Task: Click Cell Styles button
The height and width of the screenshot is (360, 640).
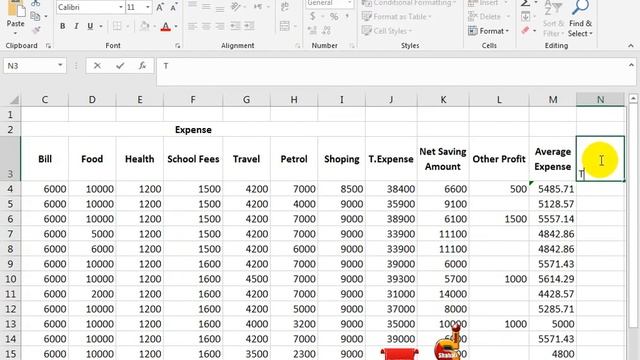Action: (x=387, y=31)
